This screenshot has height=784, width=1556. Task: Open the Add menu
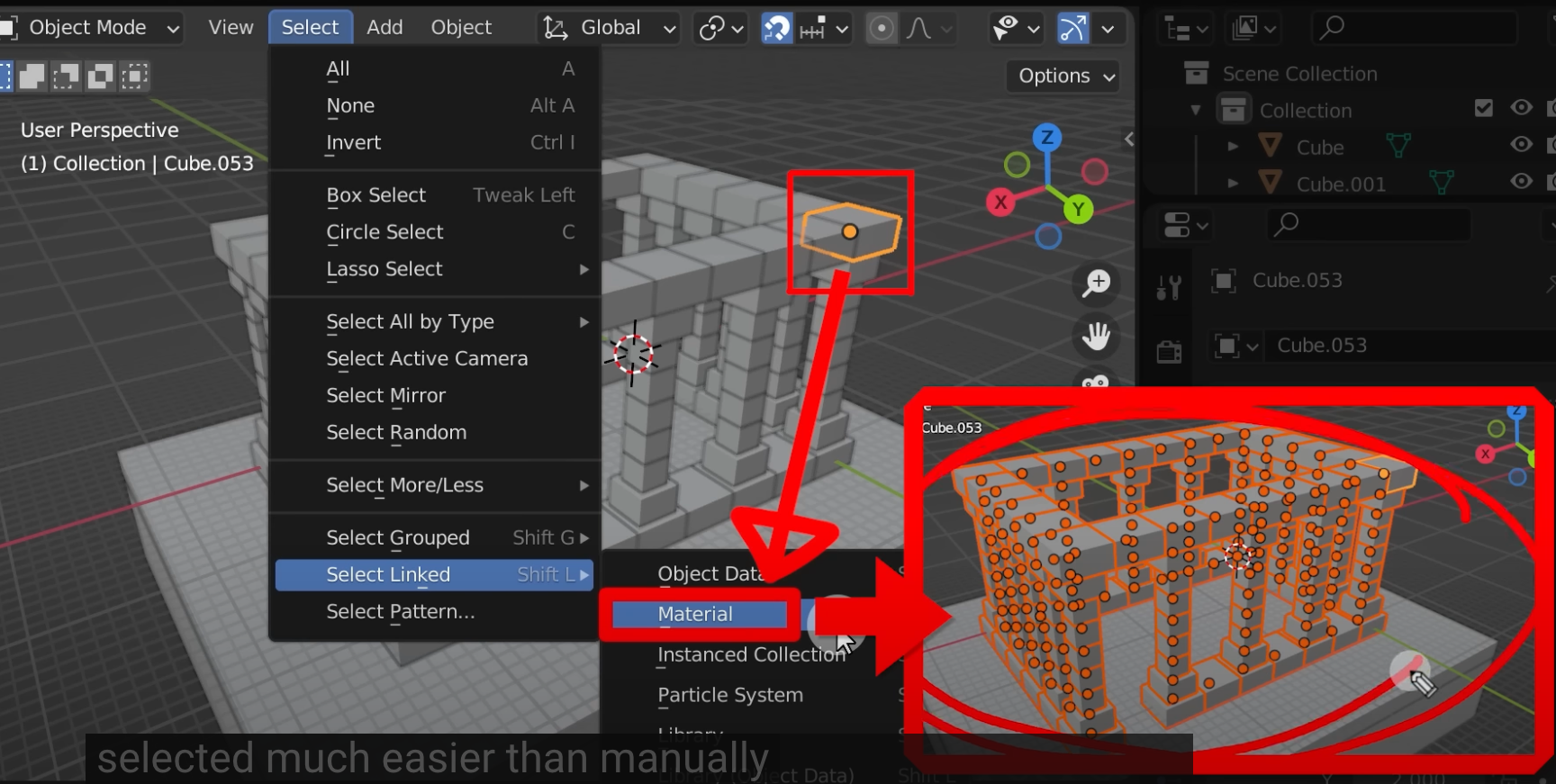click(384, 28)
